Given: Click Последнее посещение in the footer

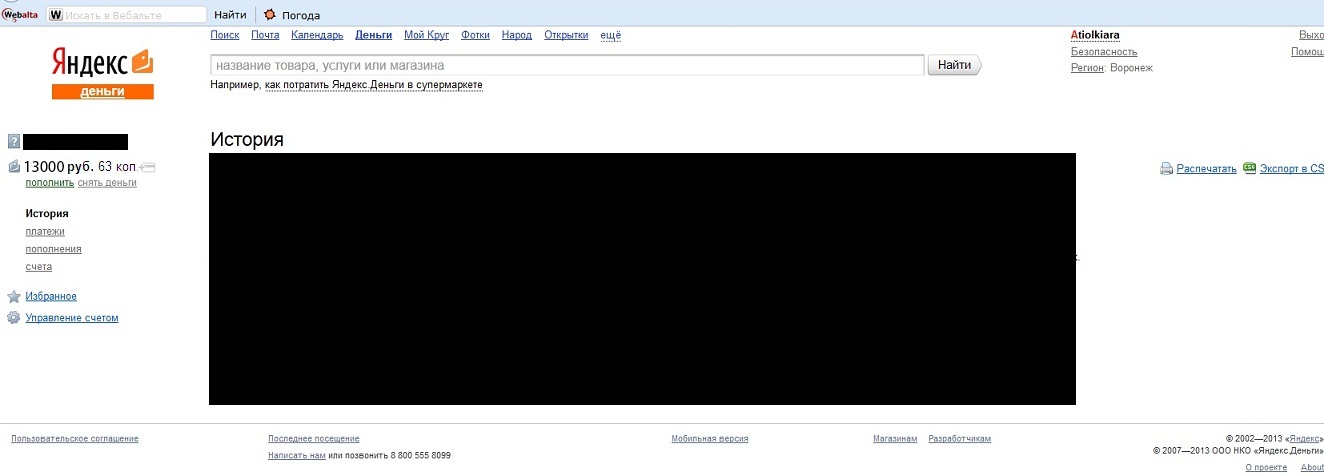Looking at the screenshot, I should tap(314, 439).
